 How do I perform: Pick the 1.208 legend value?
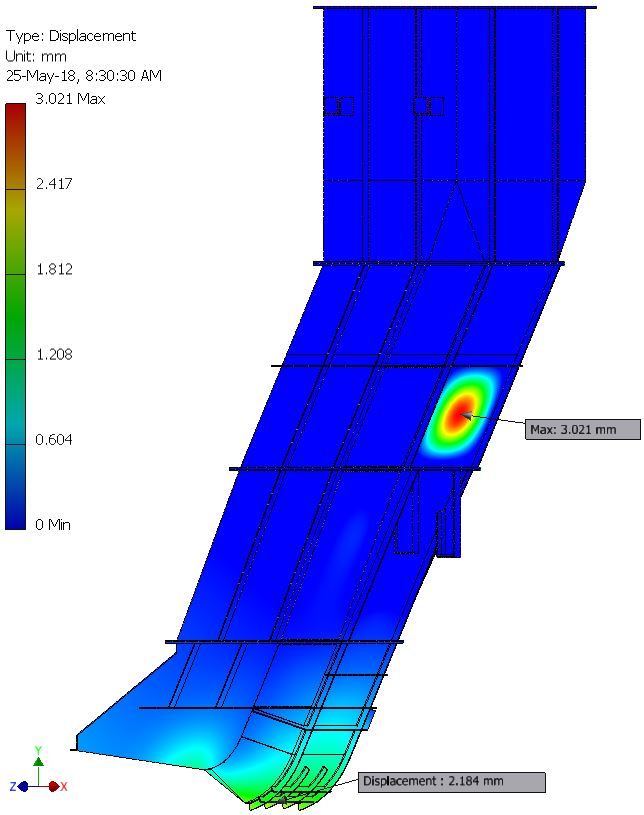pyautogui.click(x=54, y=354)
